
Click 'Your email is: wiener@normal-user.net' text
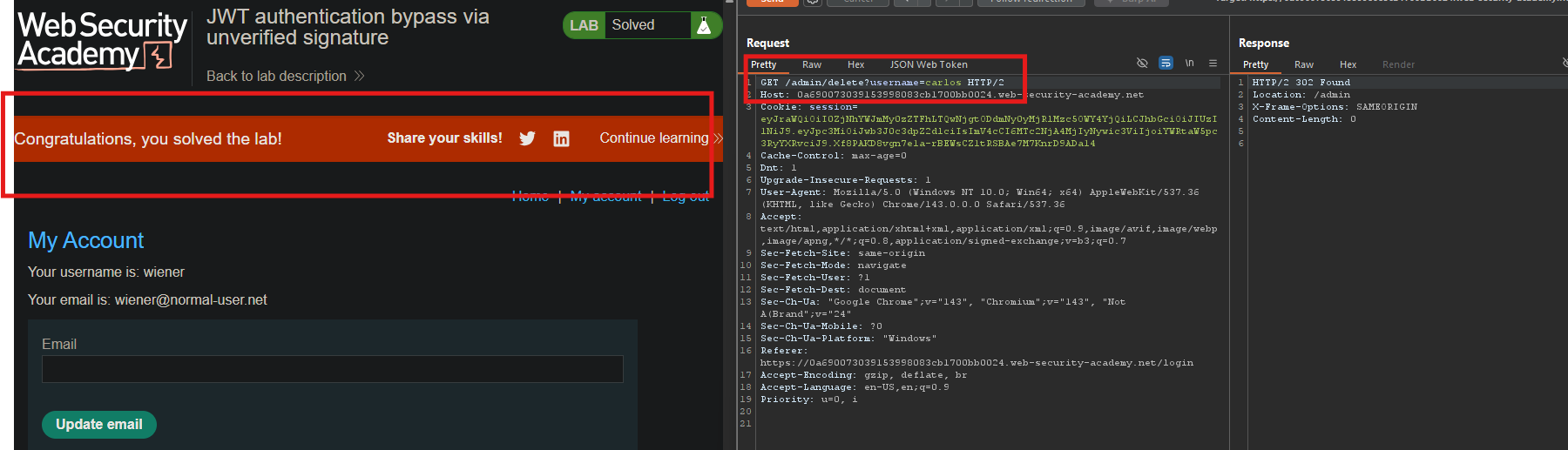[x=147, y=300]
